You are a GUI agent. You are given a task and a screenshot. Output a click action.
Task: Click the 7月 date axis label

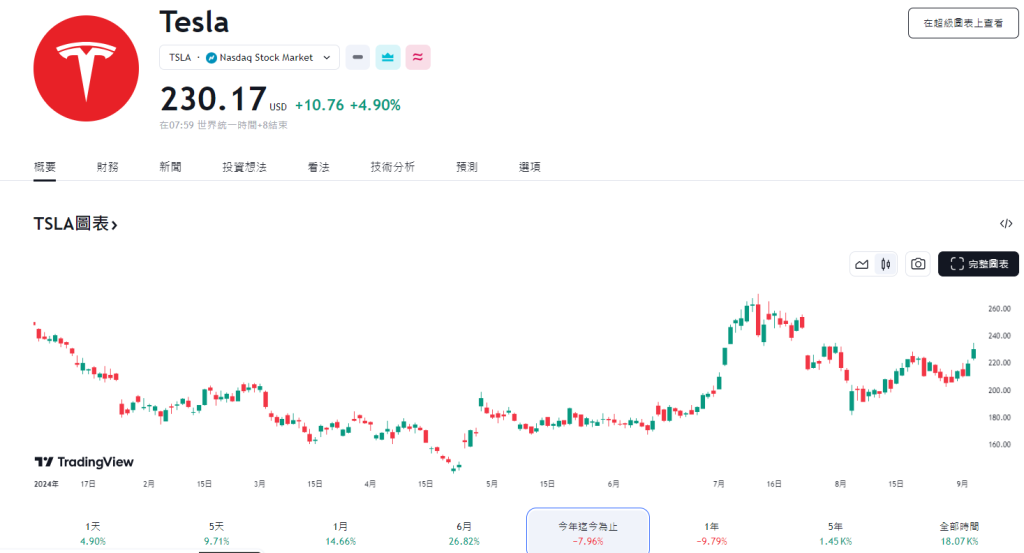tap(718, 484)
